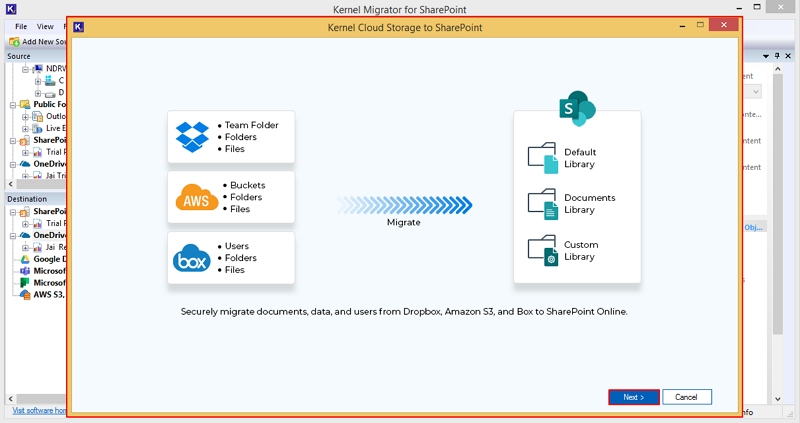Click the right panel vertical scrollbar thumb
Screen dimensions: 800x423
(778, 204)
